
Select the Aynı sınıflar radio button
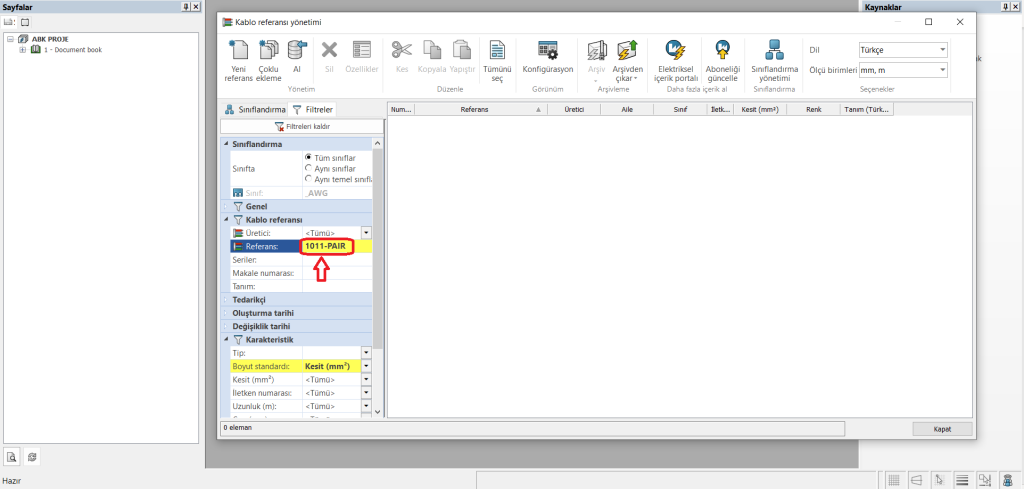coord(308,168)
